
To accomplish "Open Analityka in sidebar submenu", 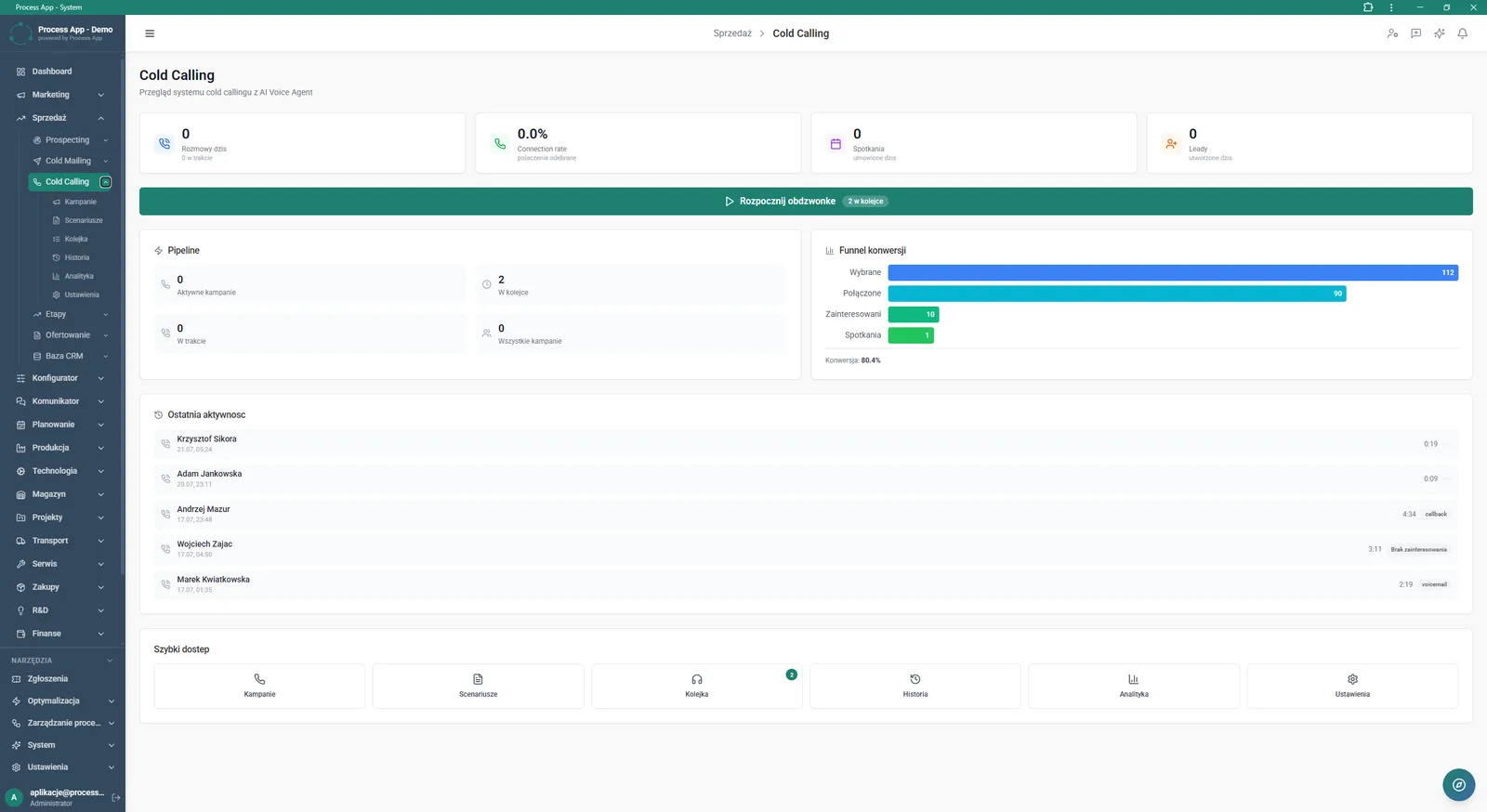I will click(x=78, y=276).
